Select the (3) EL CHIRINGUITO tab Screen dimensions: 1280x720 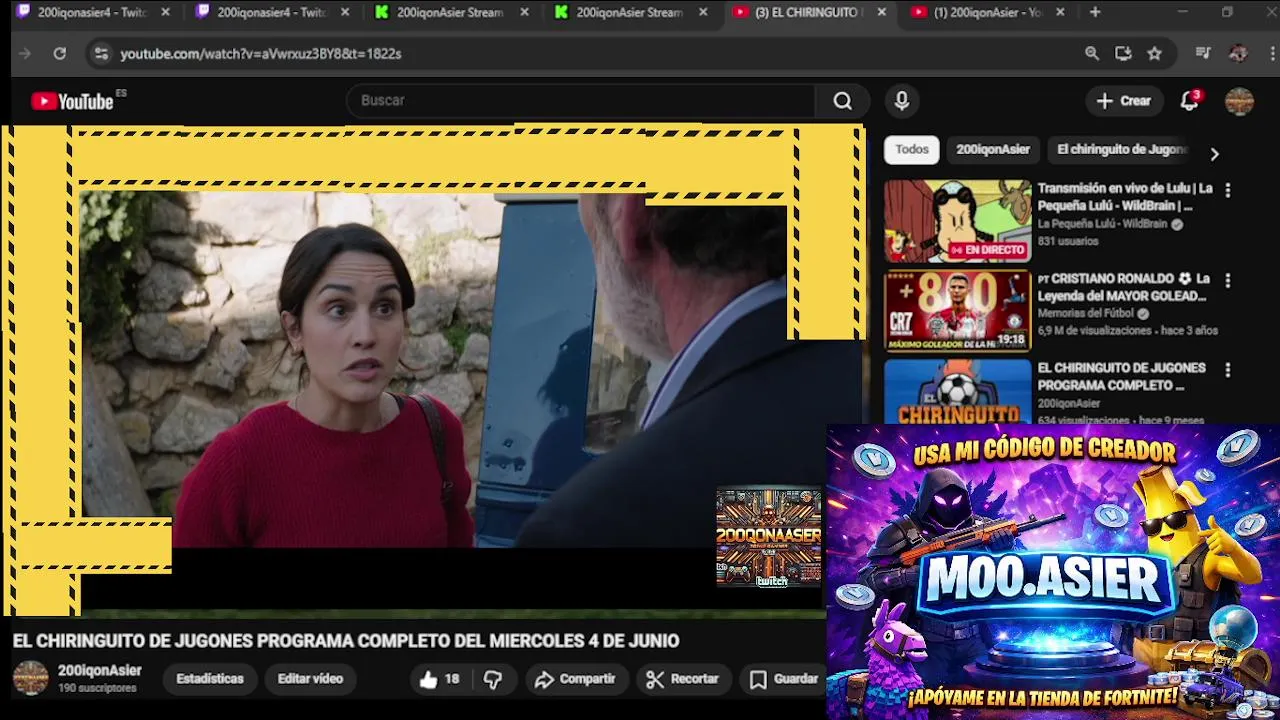808,12
